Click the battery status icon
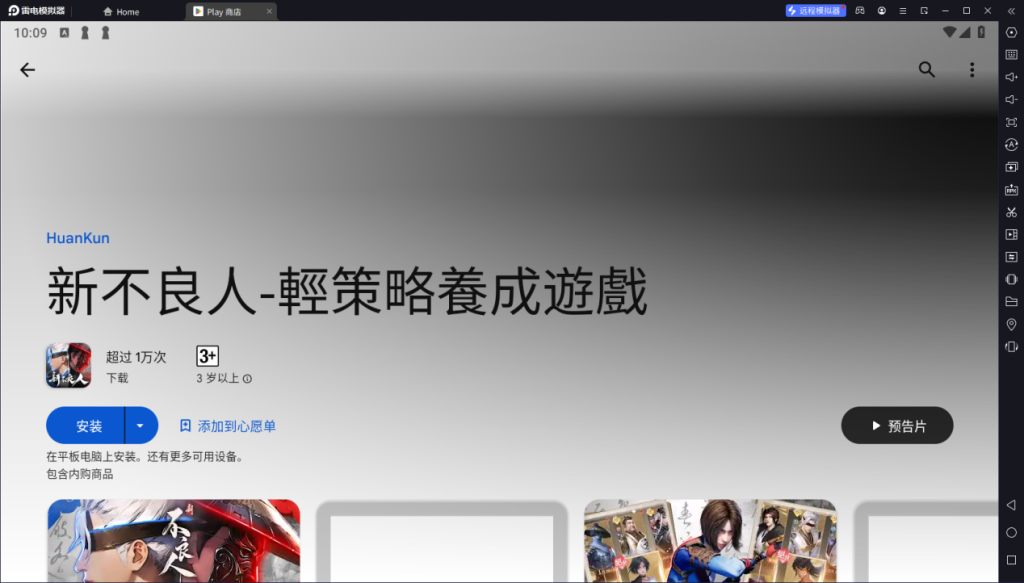Screen dimensions: 1024x583 (x=981, y=33)
